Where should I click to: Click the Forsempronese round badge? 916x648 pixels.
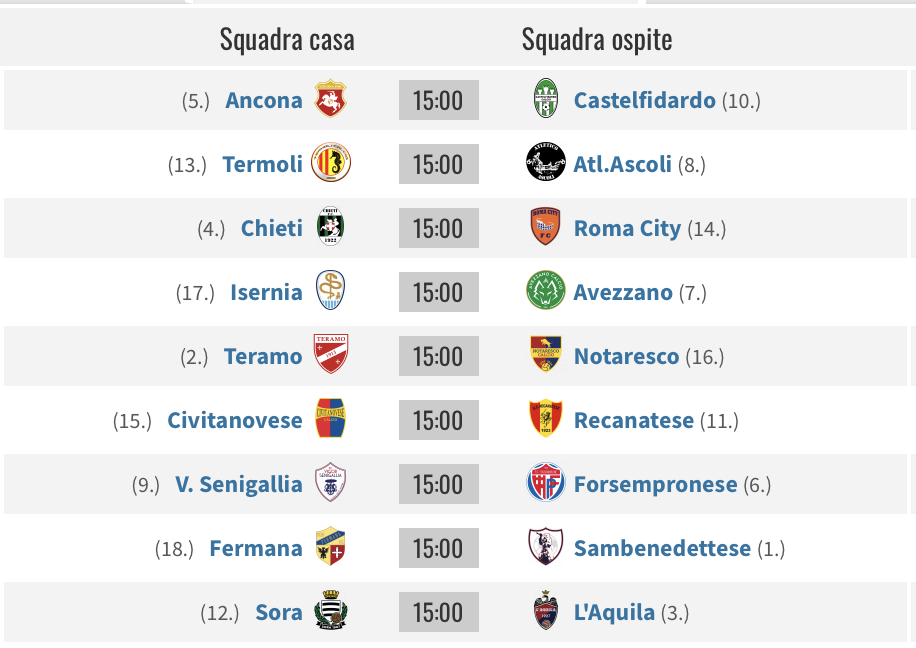tap(546, 483)
